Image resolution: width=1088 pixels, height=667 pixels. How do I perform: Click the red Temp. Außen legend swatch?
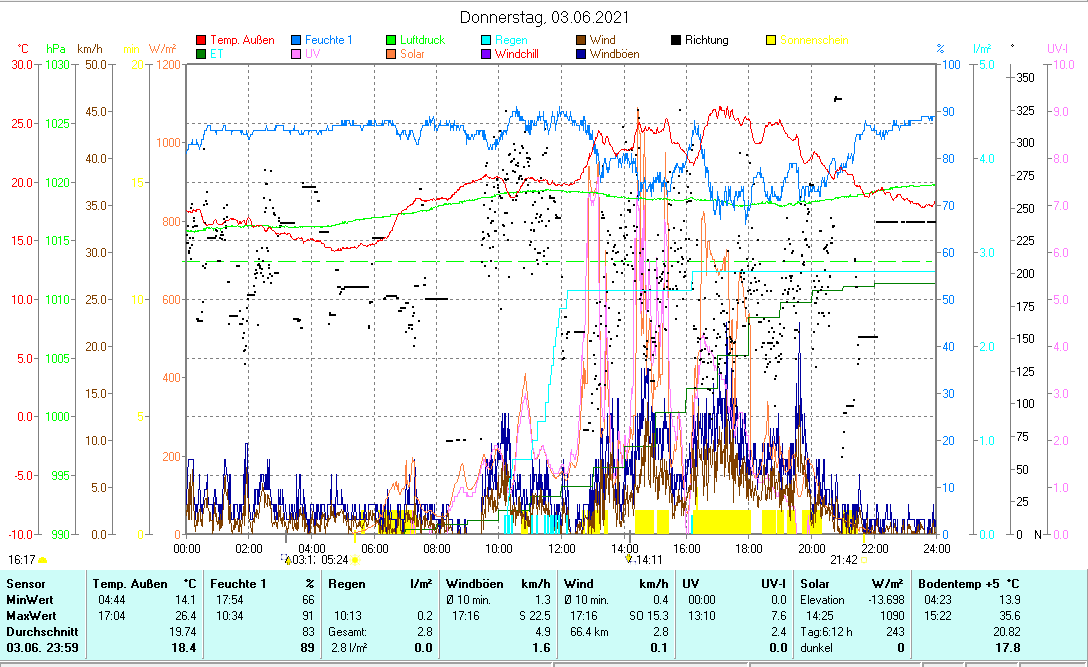[x=201, y=41]
